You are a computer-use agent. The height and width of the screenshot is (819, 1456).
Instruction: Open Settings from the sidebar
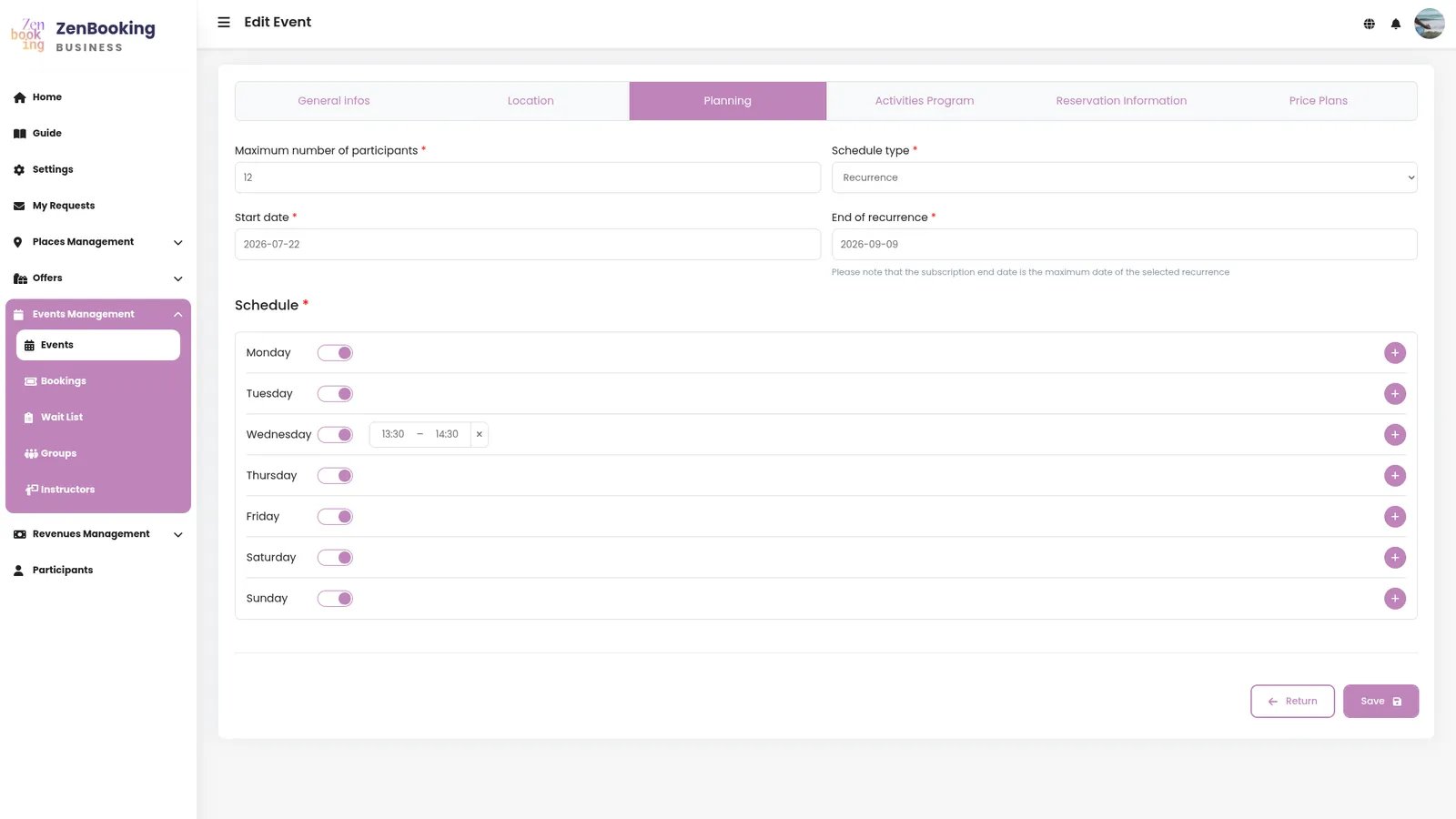[x=98, y=170]
